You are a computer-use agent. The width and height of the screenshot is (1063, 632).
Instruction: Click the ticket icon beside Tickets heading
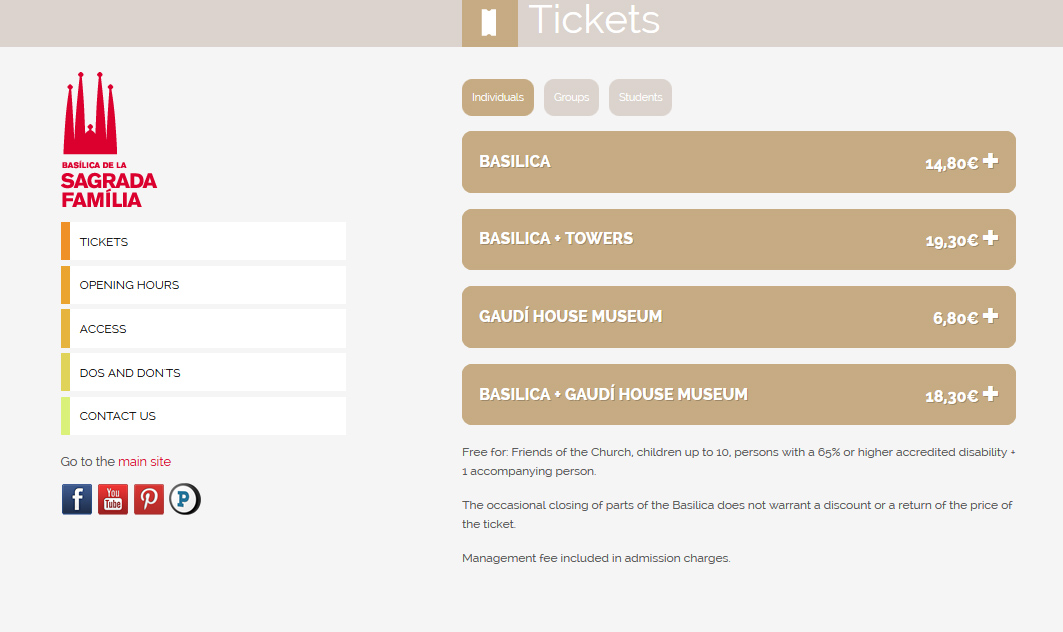click(x=489, y=22)
